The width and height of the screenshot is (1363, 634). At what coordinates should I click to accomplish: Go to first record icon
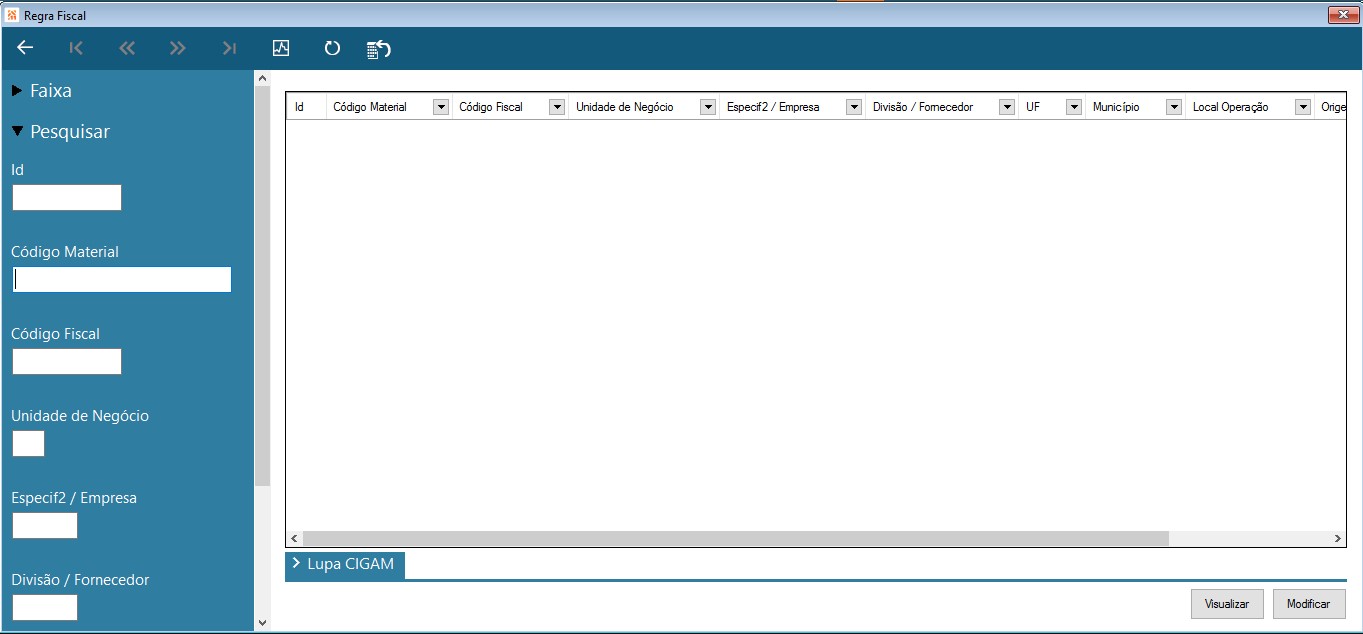[76, 48]
